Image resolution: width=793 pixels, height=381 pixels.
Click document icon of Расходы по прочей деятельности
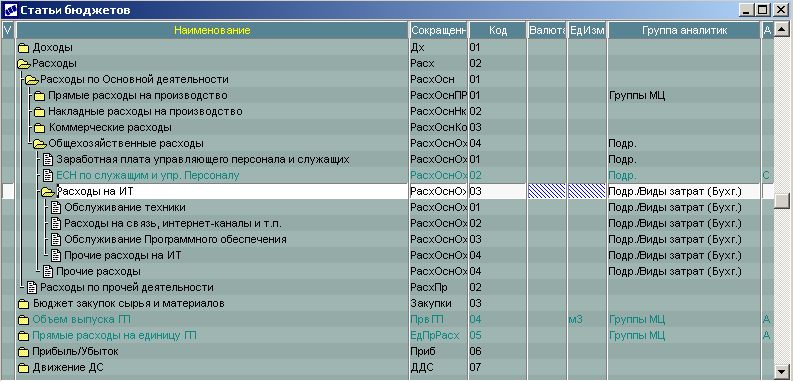pyautogui.click(x=32, y=287)
